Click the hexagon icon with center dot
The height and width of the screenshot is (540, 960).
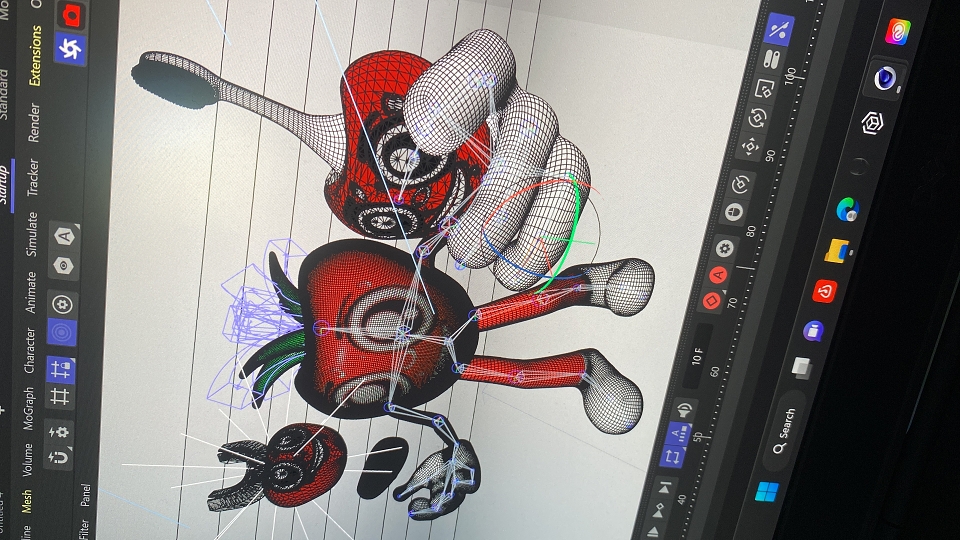click(63, 266)
